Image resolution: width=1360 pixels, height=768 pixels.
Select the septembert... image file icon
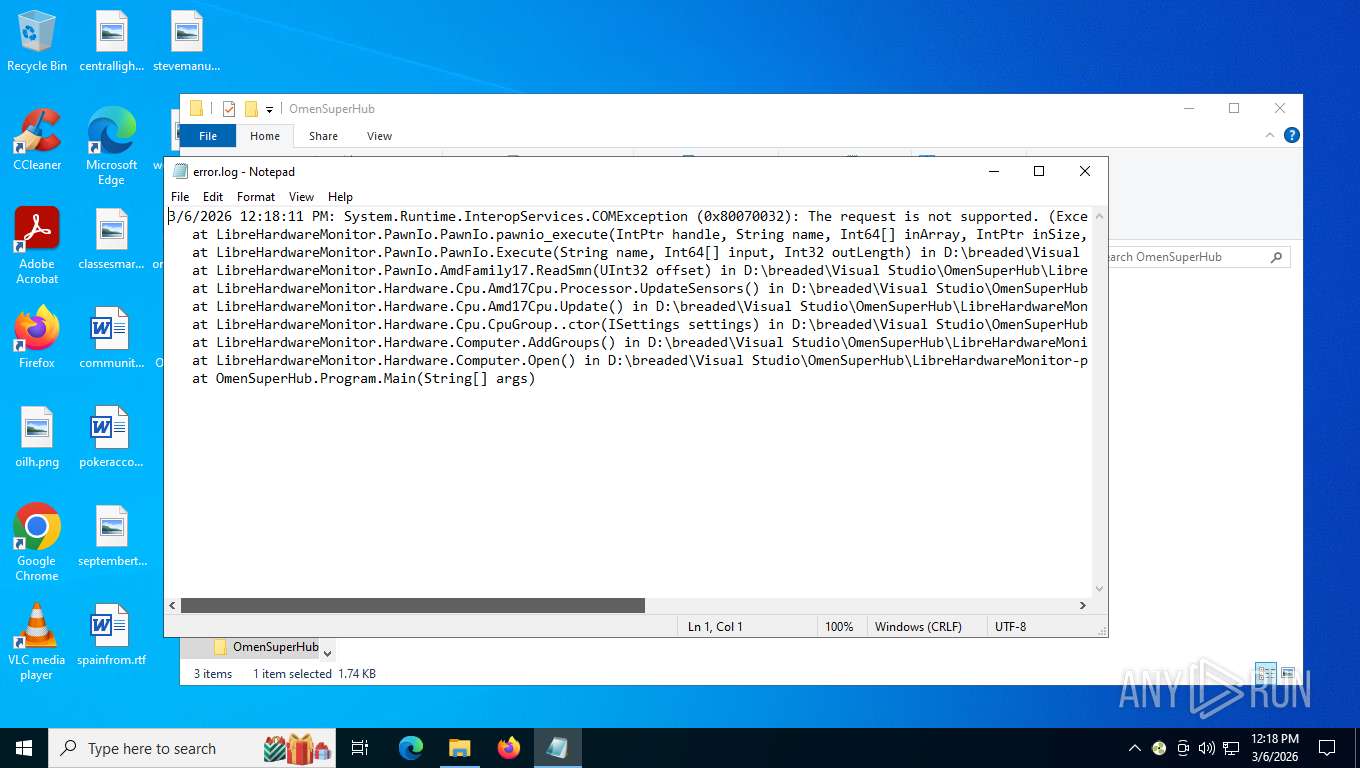(112, 536)
